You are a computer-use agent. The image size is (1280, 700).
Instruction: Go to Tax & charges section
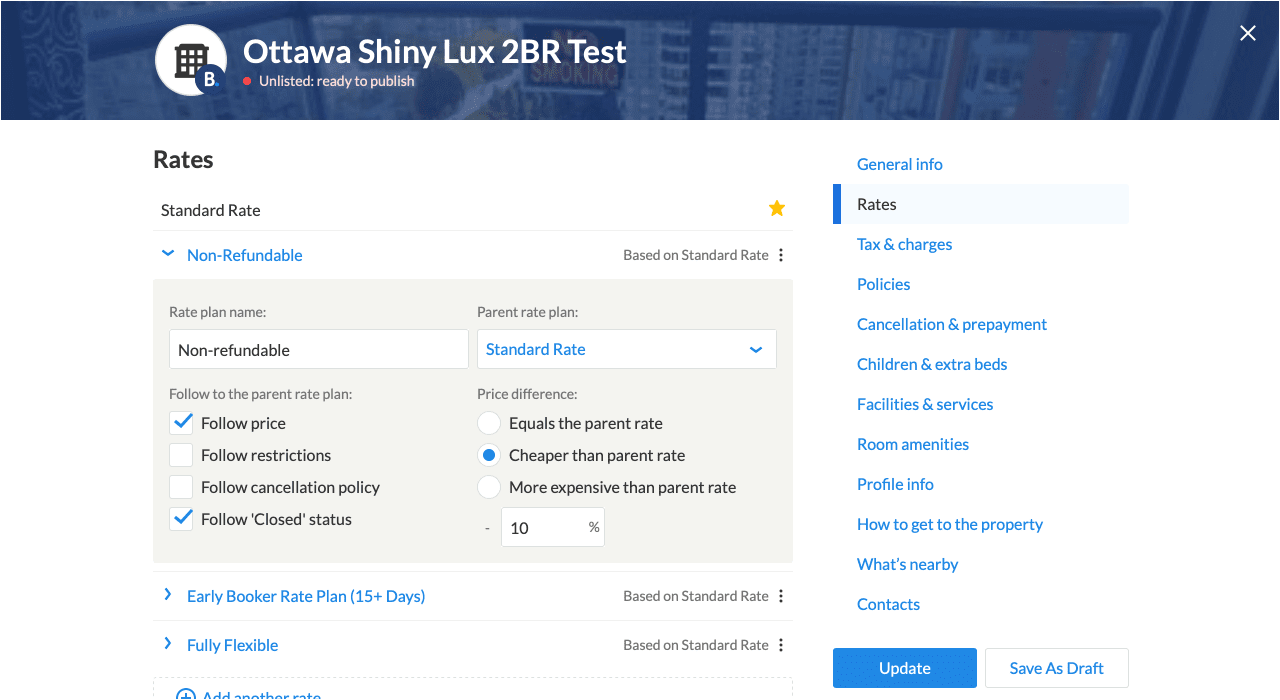click(904, 244)
